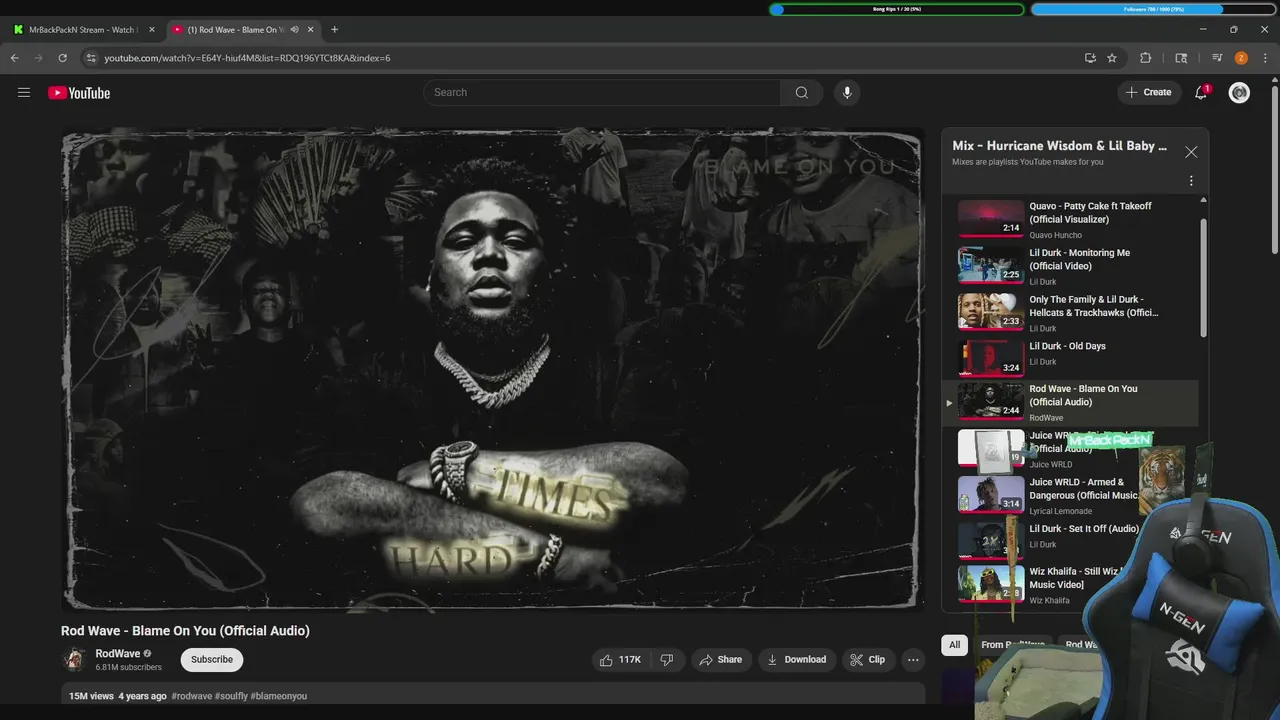Play Only The Family Hellcats & Trackhawks
This screenshot has width=1280, height=720.
click(1070, 313)
